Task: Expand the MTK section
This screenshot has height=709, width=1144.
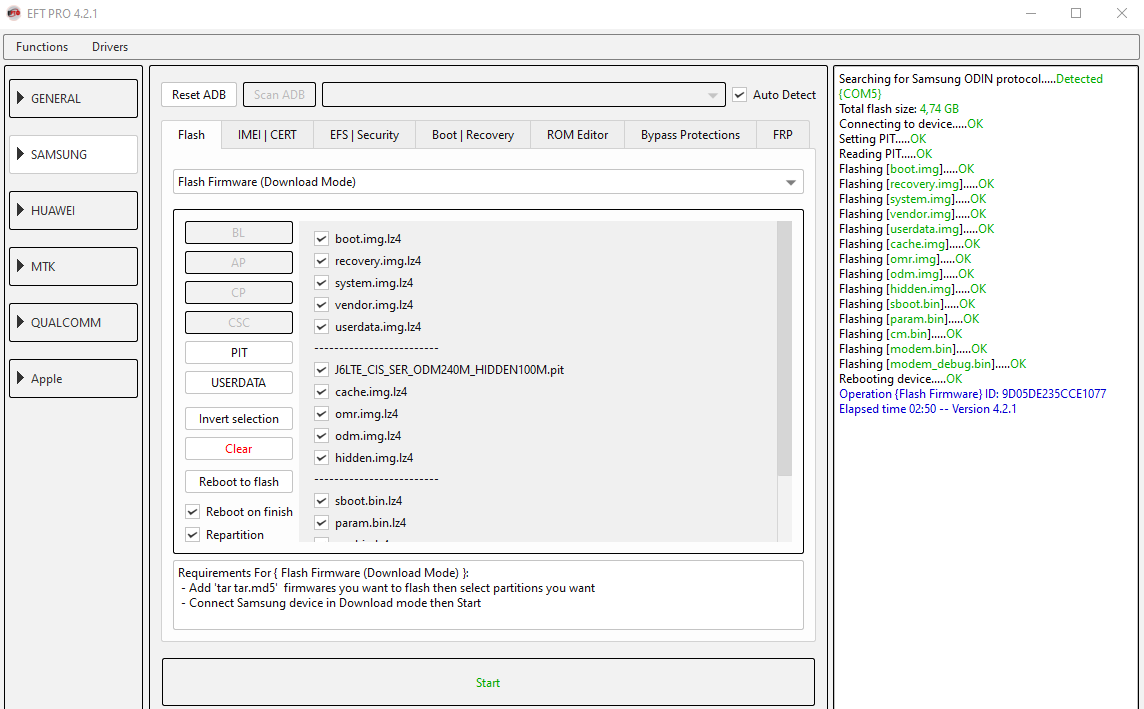Action: 73,266
